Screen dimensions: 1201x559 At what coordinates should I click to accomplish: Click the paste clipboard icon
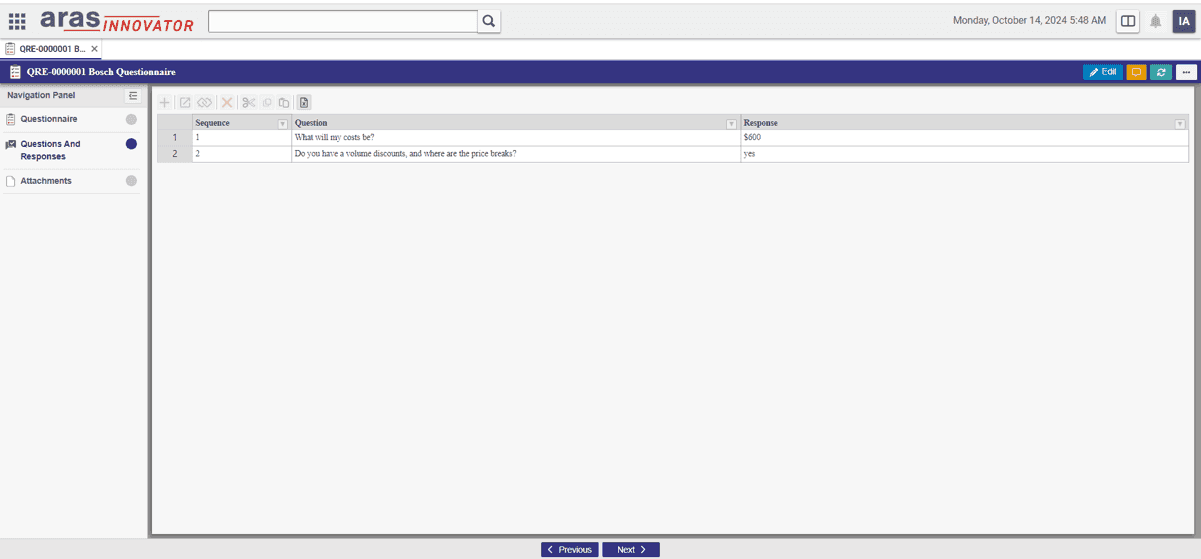(284, 102)
